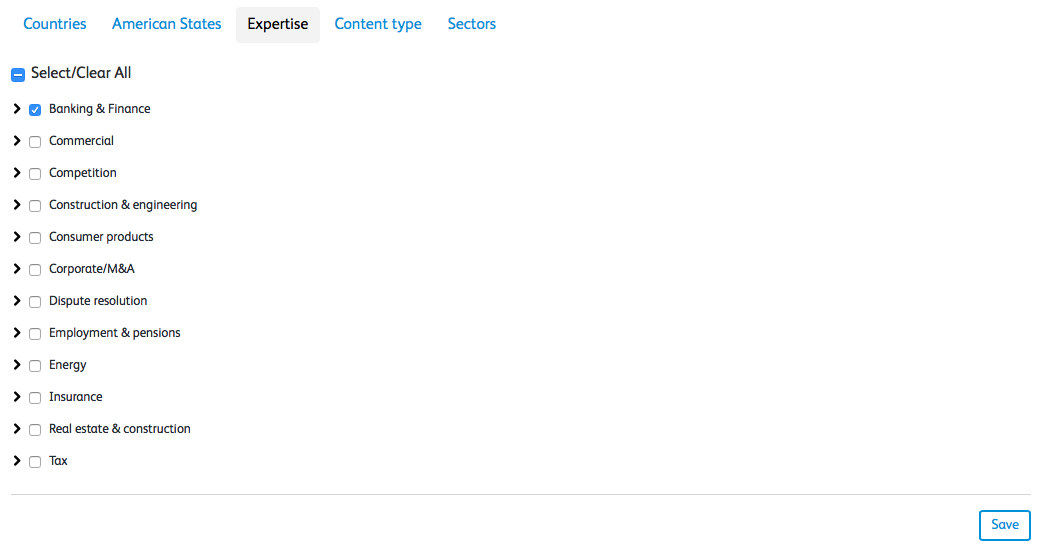This screenshot has width=1040, height=550.
Task: Check the Consumer products checkbox
Action: tap(35, 238)
